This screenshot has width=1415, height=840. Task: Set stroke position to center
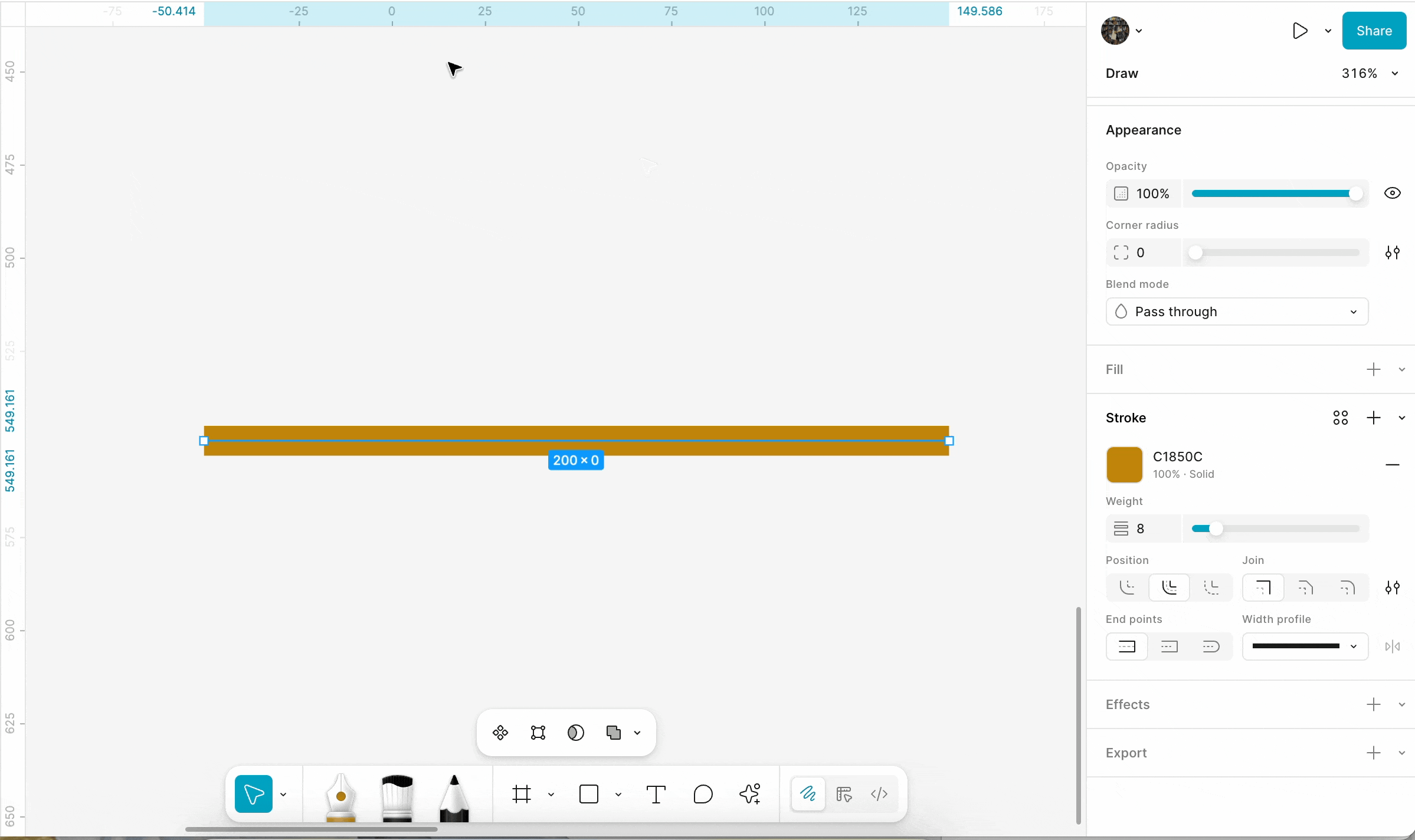(x=1169, y=588)
